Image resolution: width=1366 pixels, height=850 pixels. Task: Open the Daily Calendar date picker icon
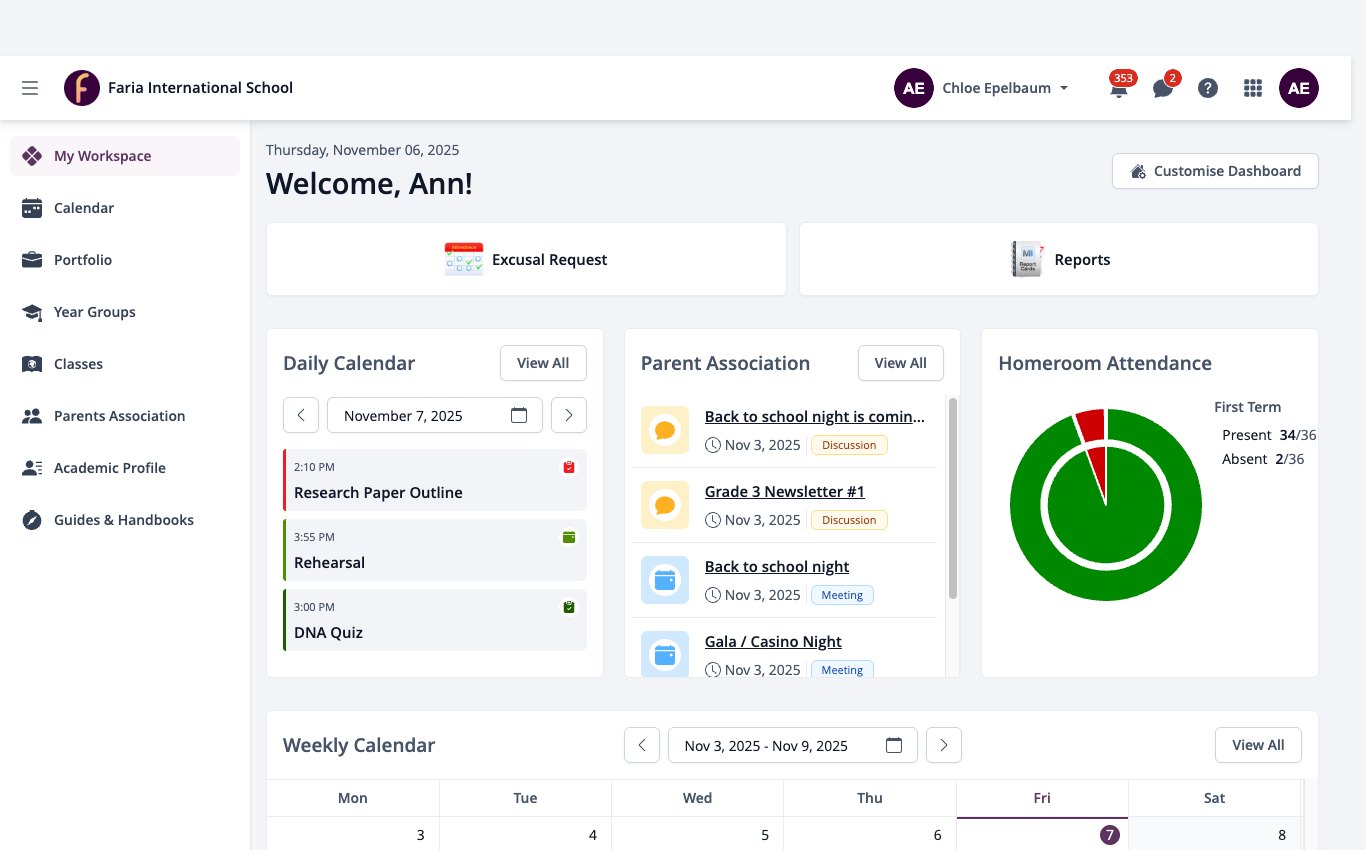pyautogui.click(x=519, y=415)
